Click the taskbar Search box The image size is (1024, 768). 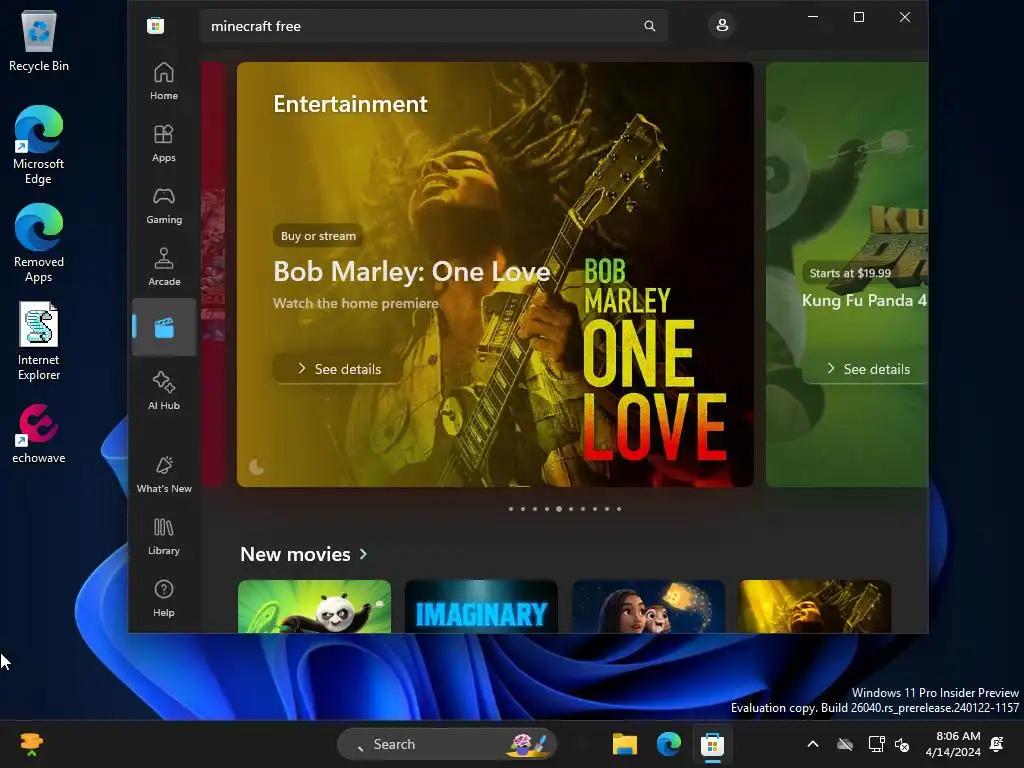click(447, 744)
